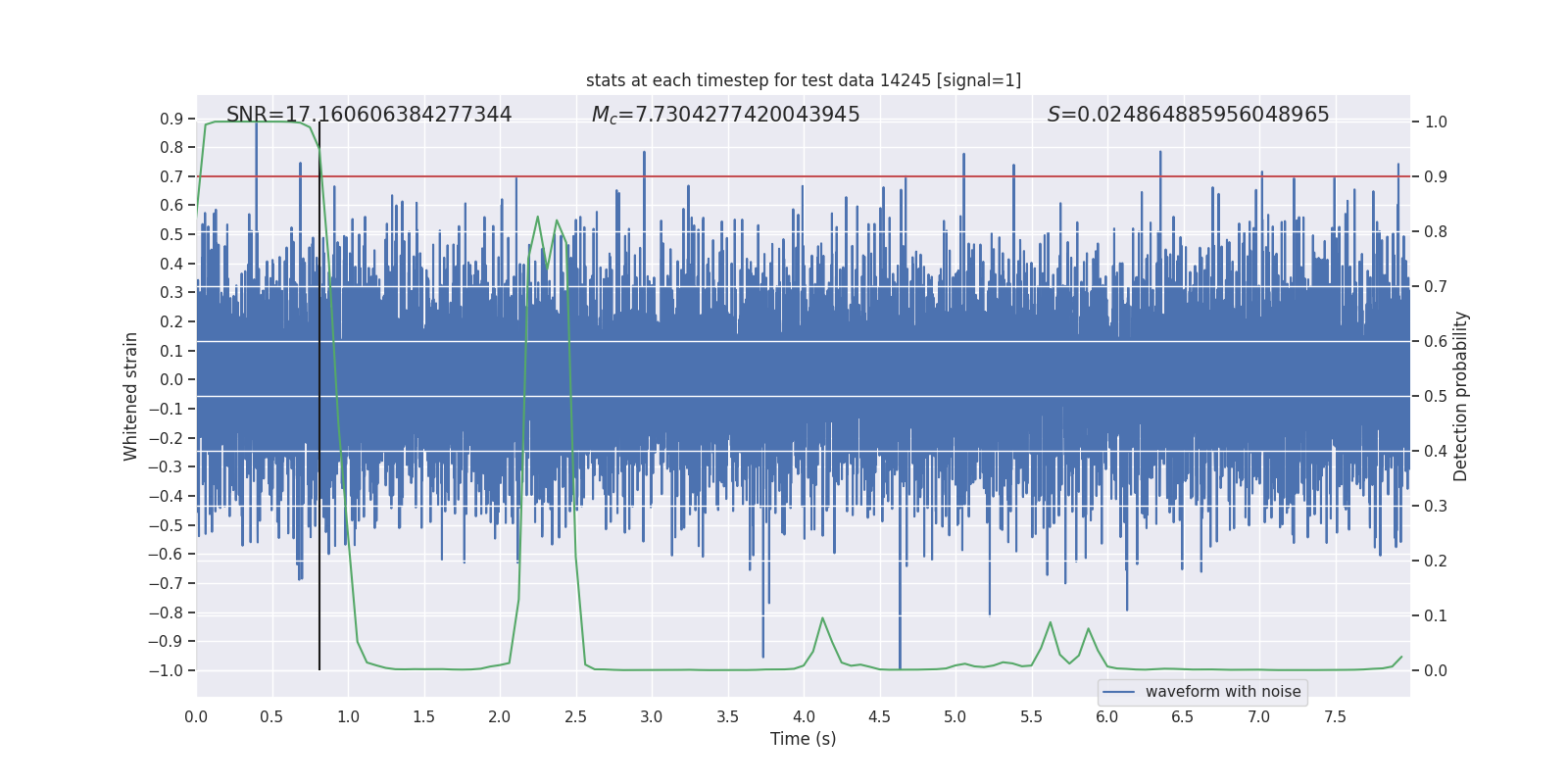The image size is (1568, 784).
Task: Click the 'Whitened strain' y-axis label
Action: coord(130,396)
